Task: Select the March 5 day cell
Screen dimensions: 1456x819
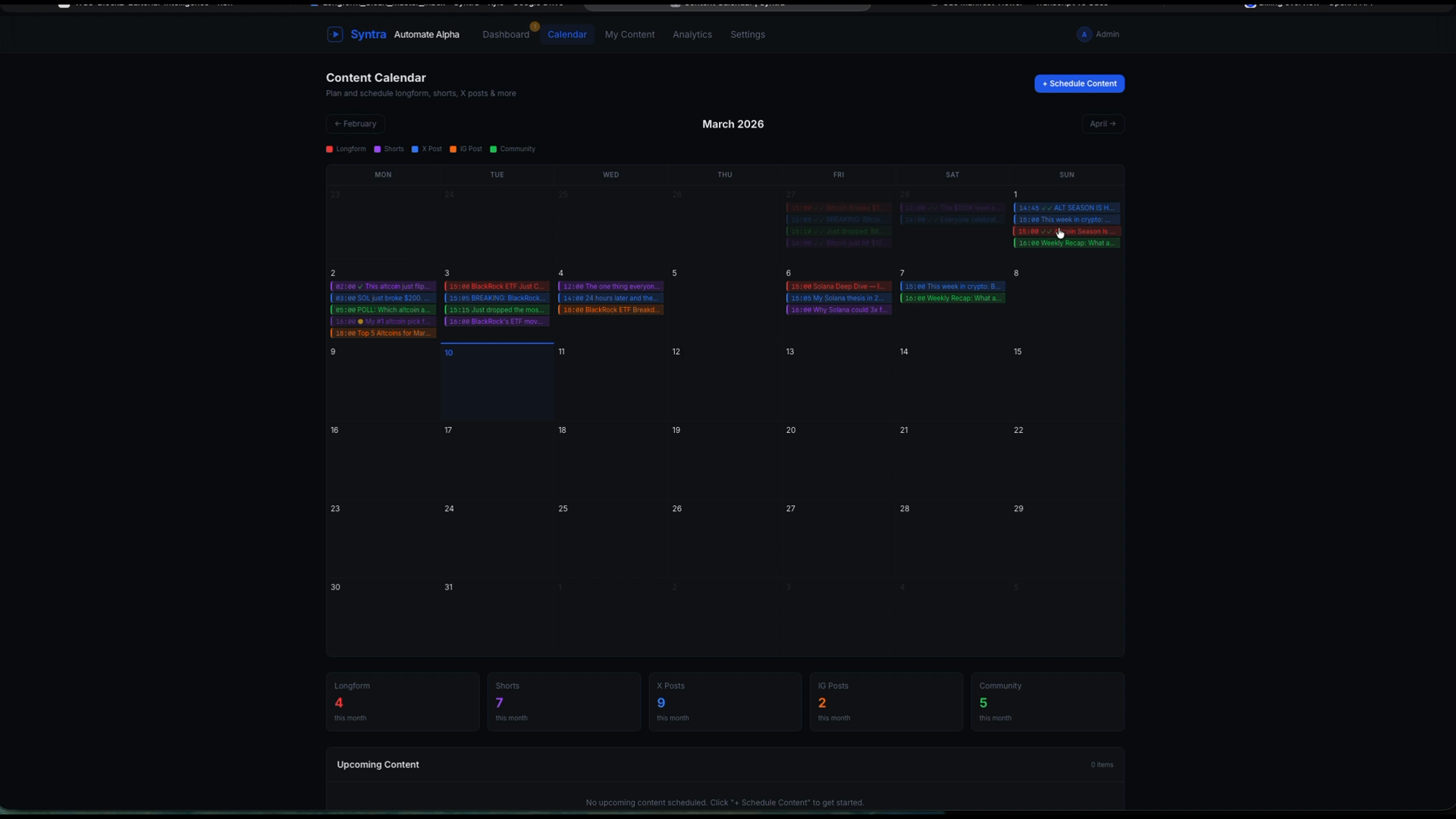Action: point(725,303)
